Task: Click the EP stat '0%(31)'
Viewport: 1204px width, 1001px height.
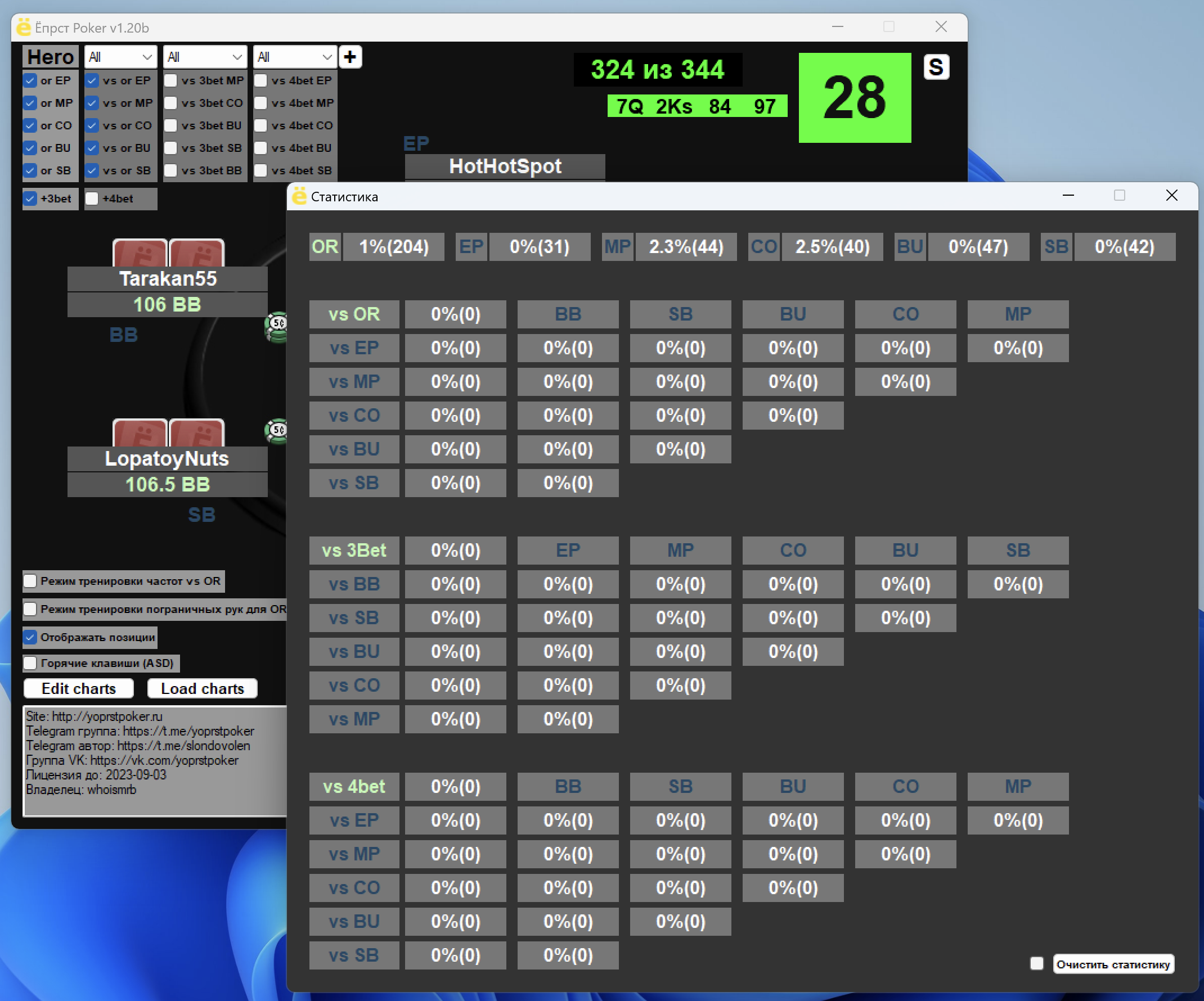Action: click(x=540, y=246)
